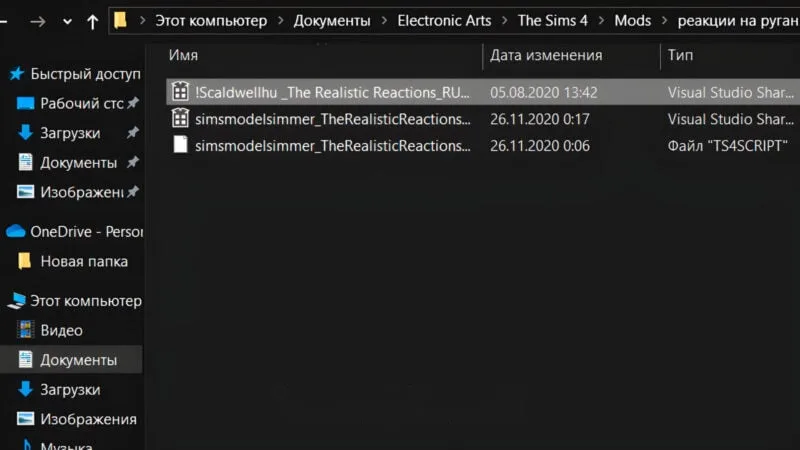800x450 pixels.
Task: Expand chevron after Mods breadcrumb
Action: click(x=664, y=21)
